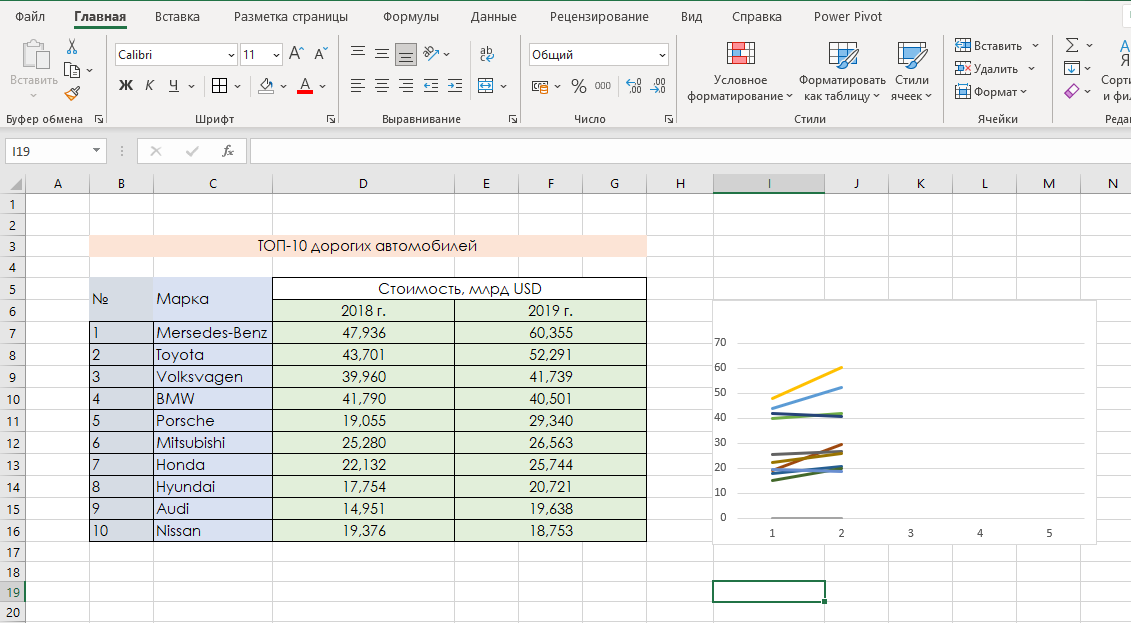Open Conditional Formatting (Условное форматирование)
The height and width of the screenshot is (623, 1131).
tap(740, 71)
